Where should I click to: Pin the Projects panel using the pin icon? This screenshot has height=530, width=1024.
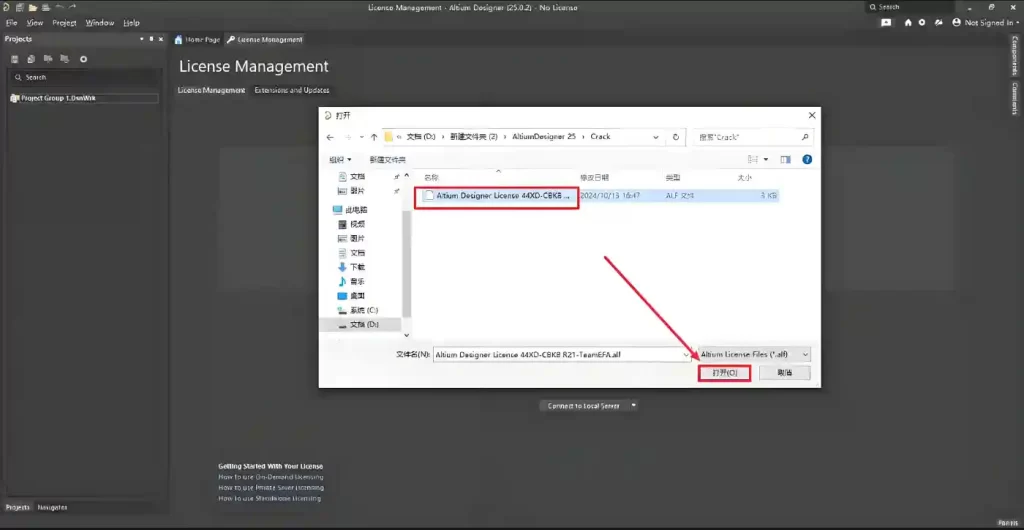click(x=151, y=39)
